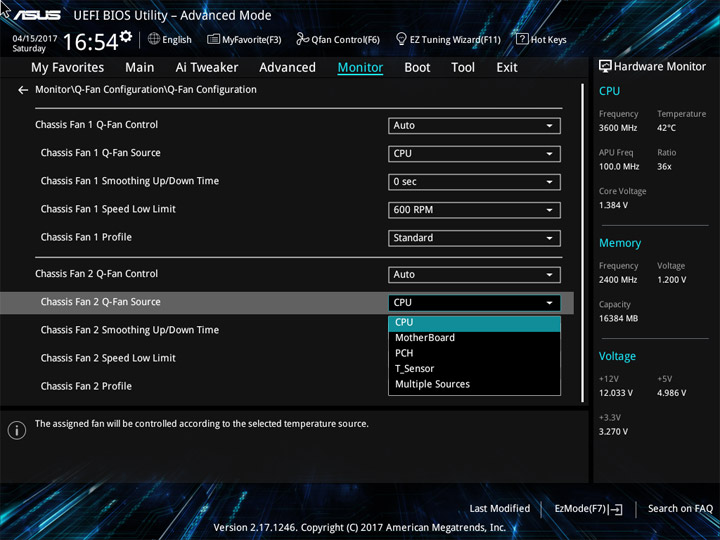
Task: Select Chassis Fan 2 Q-Fan Source row label
Action: [101, 302]
